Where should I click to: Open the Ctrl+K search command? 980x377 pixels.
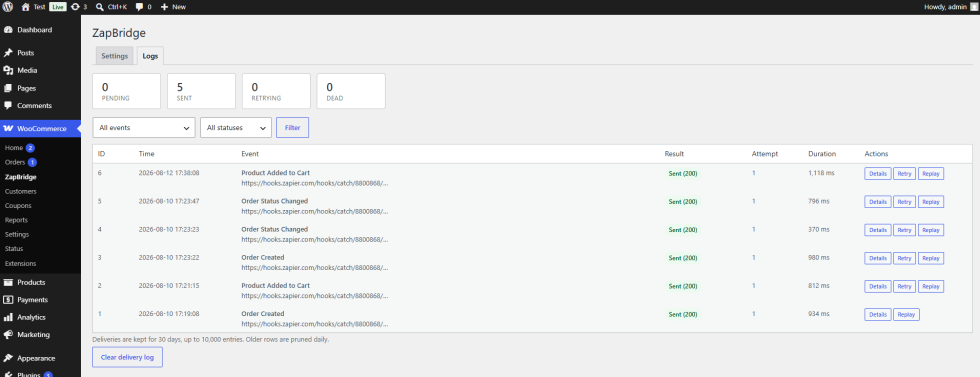(112, 7)
